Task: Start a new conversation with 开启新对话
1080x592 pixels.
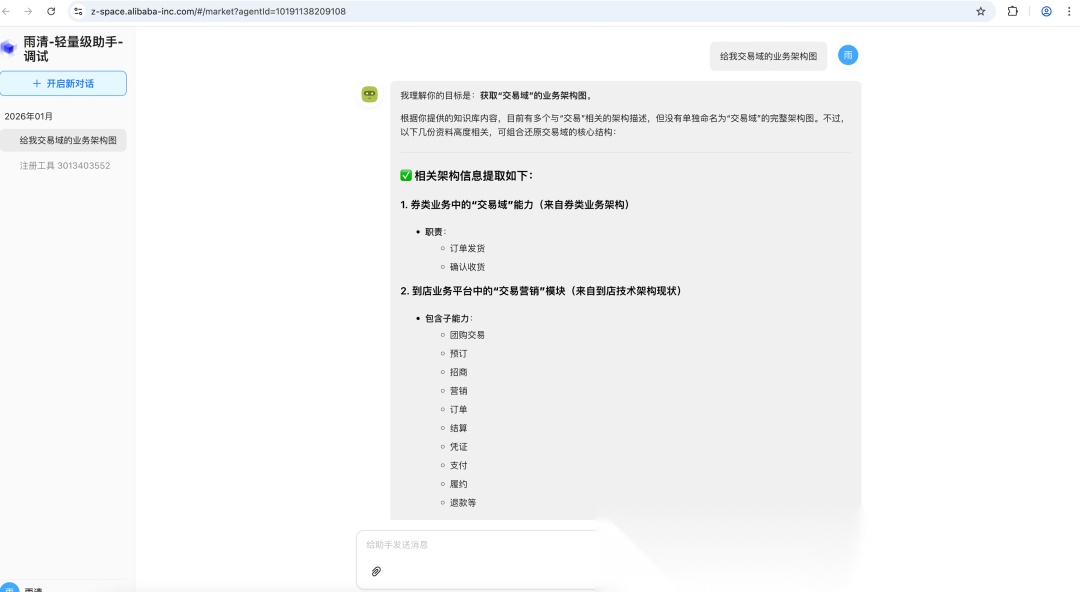Action: click(x=63, y=83)
